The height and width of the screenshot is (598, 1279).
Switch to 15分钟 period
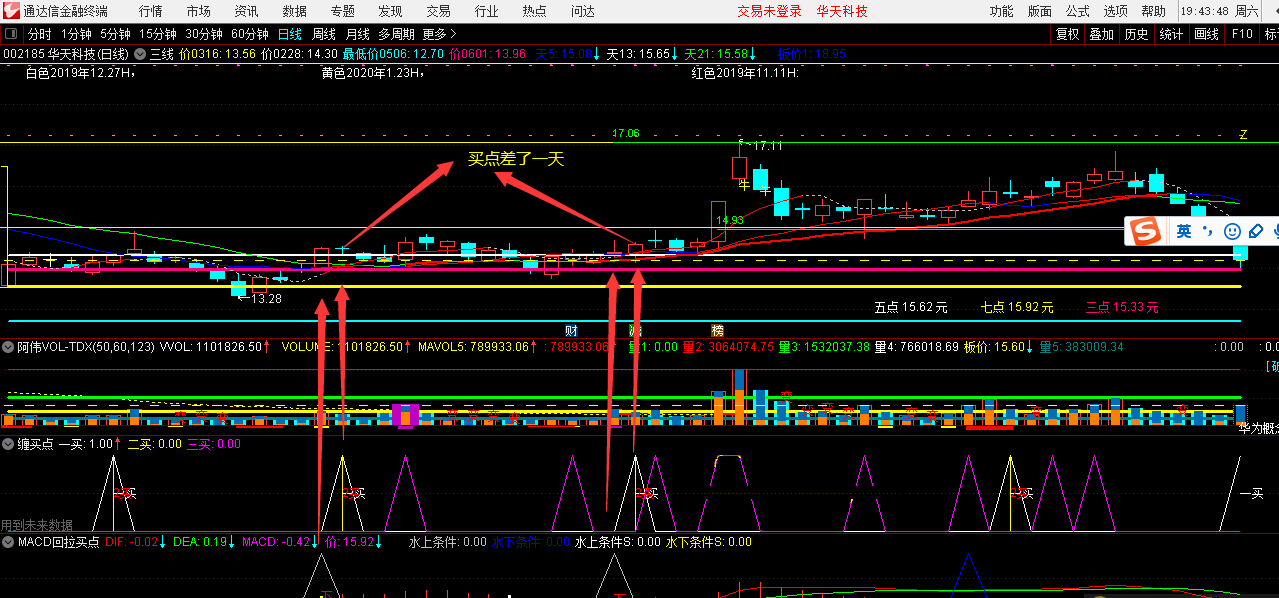(158, 34)
